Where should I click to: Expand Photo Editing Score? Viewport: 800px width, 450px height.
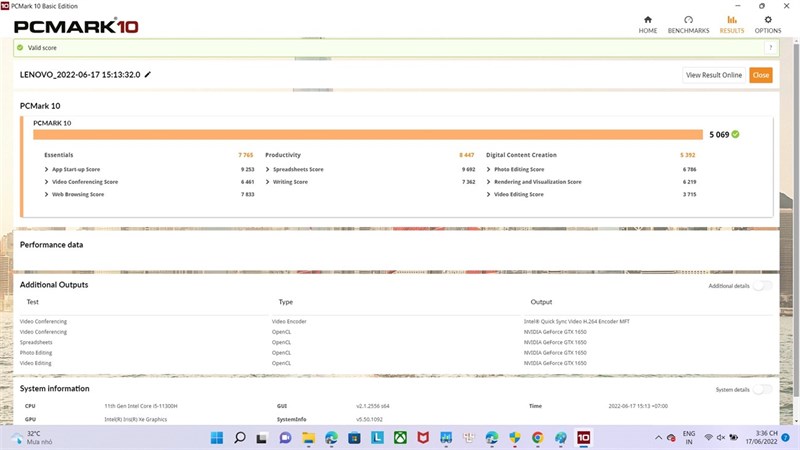point(488,169)
